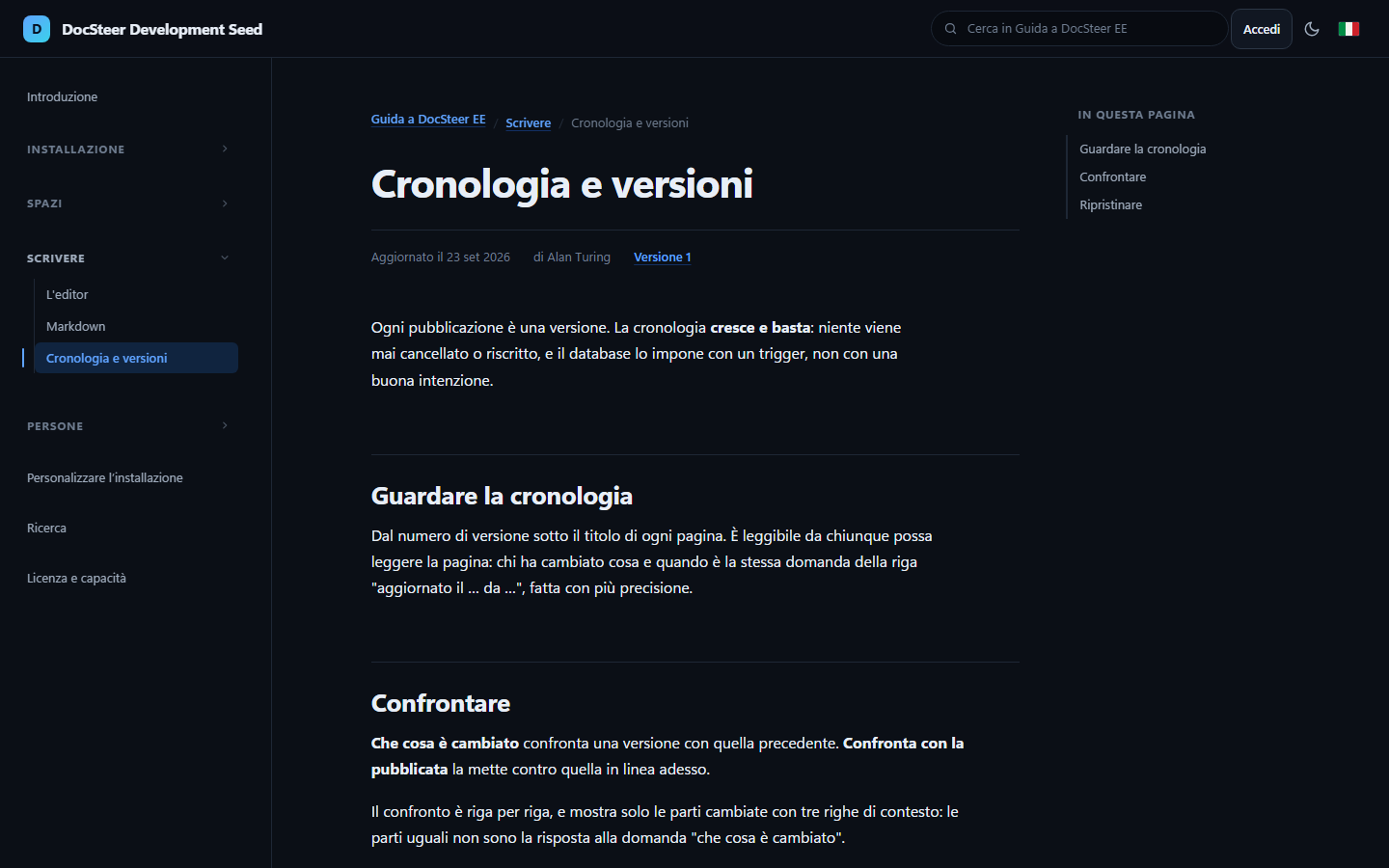Click the DocSteer Development Seed title
Image resolution: width=1389 pixels, height=868 pixels.
pos(162,29)
